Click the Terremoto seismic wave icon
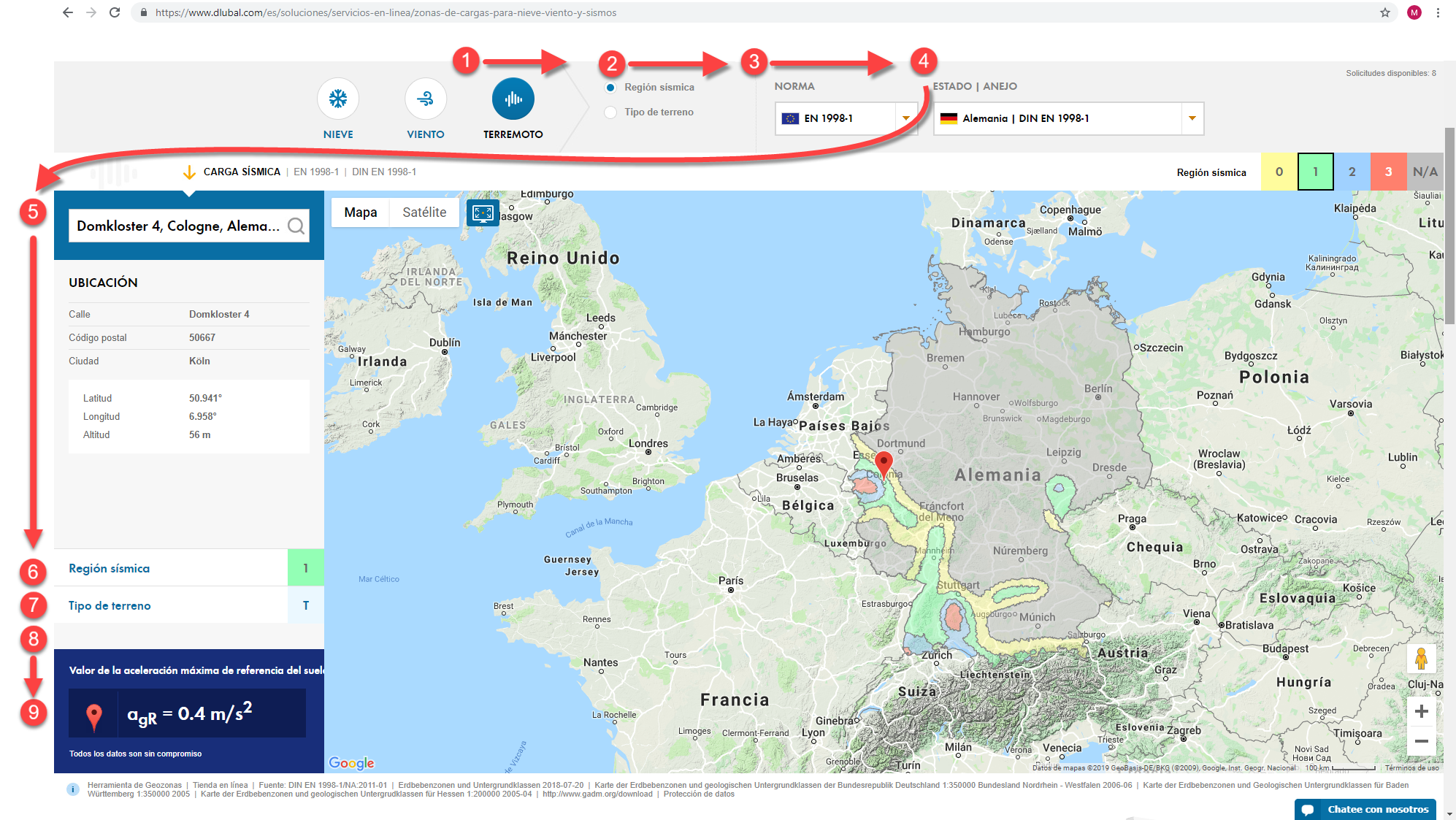Screen dimensions: 1456x820 (x=513, y=99)
